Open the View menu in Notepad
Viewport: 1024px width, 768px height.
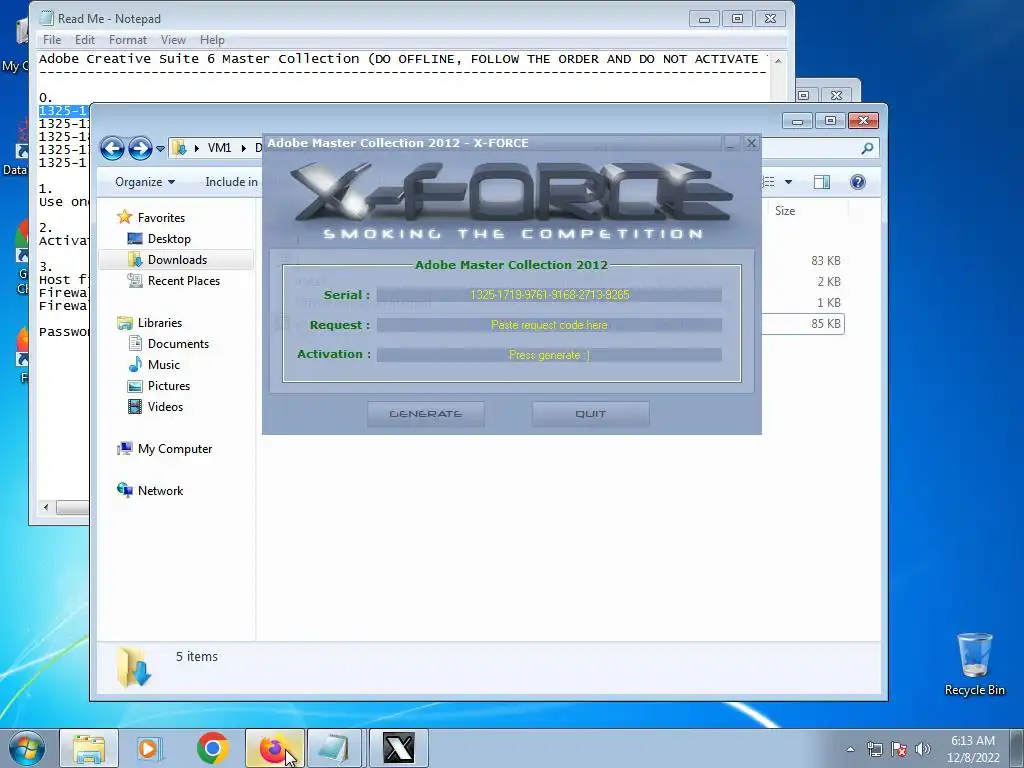coord(173,40)
